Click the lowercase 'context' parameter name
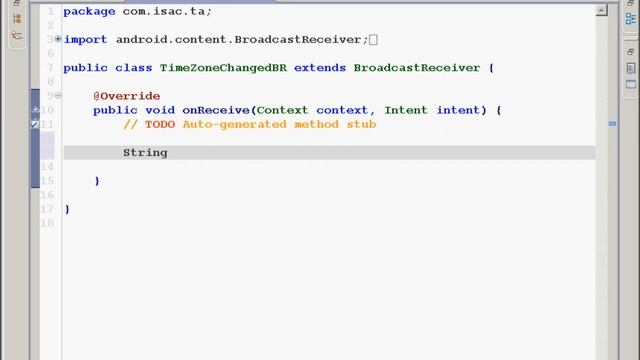 point(342,110)
